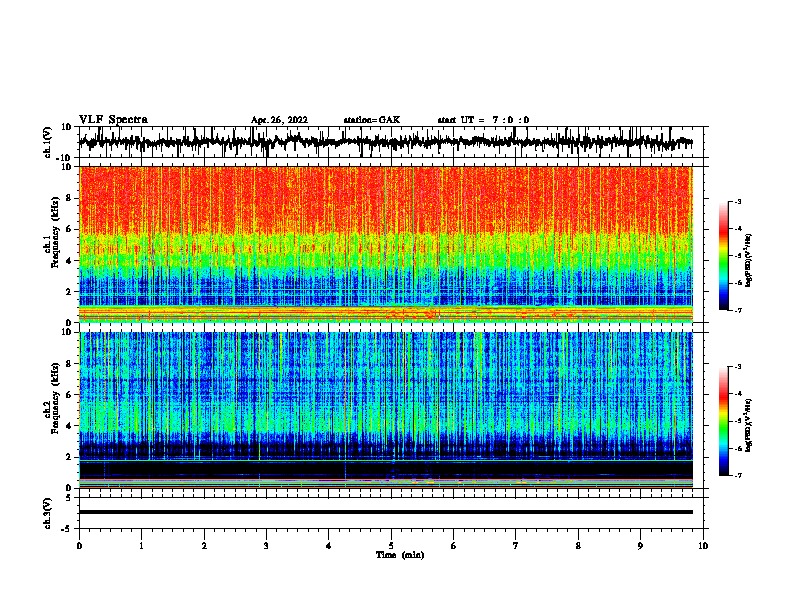Click the "8" kHz tick on ch.2 spectrogram

(69, 364)
